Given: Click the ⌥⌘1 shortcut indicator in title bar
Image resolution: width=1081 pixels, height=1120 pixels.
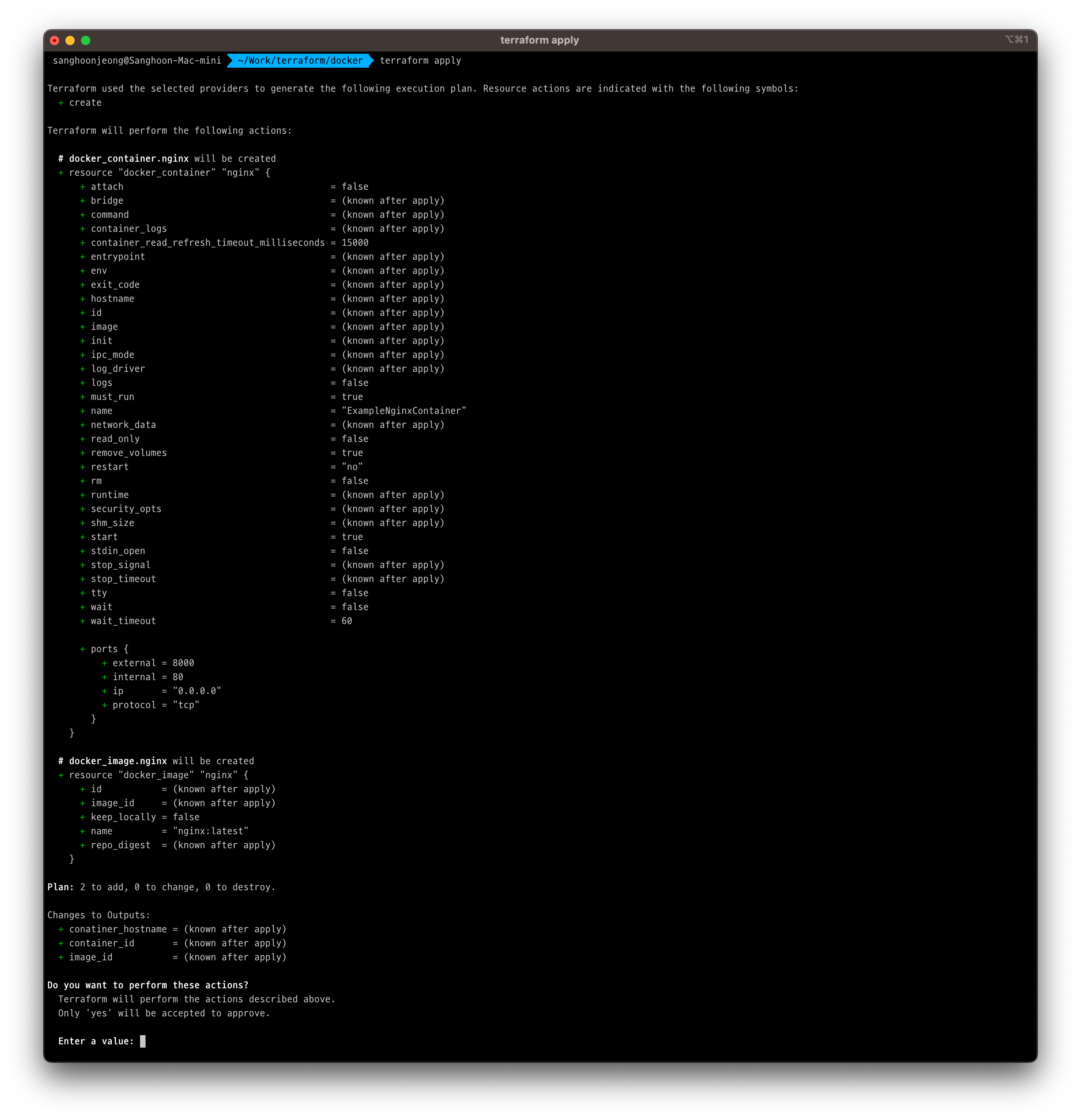Looking at the screenshot, I should [1016, 39].
